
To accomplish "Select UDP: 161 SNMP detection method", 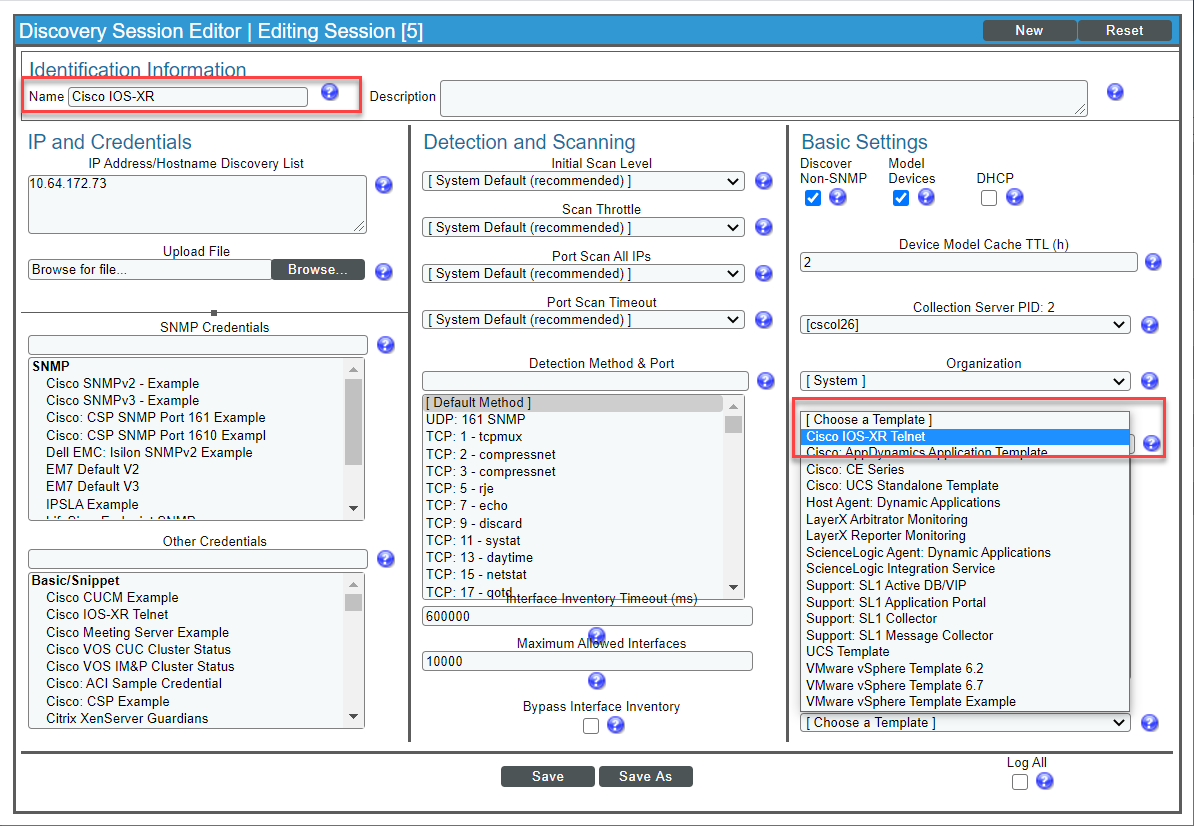I will [x=475, y=419].
